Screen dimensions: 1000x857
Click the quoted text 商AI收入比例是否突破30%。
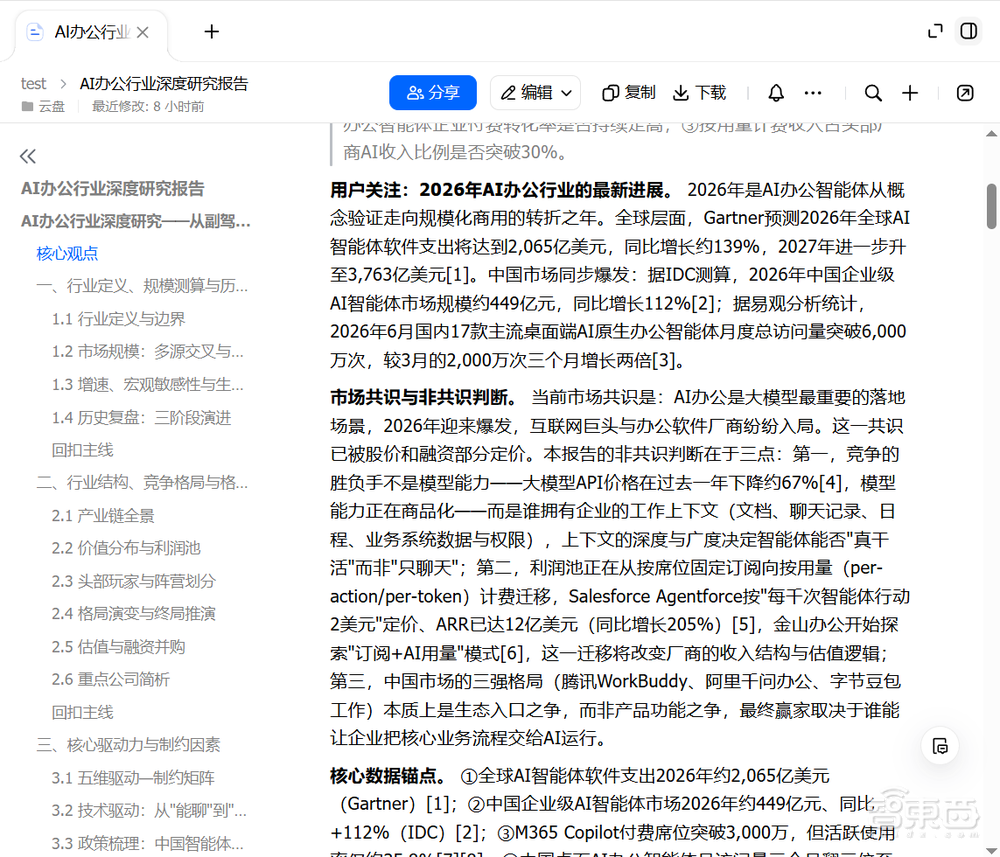[x=454, y=152]
